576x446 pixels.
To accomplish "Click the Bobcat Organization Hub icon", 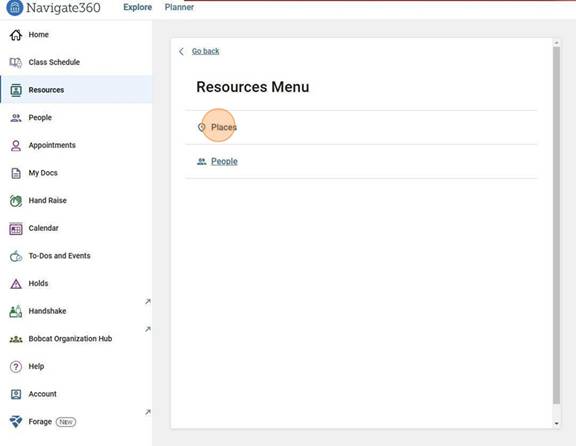I will 16,339.
